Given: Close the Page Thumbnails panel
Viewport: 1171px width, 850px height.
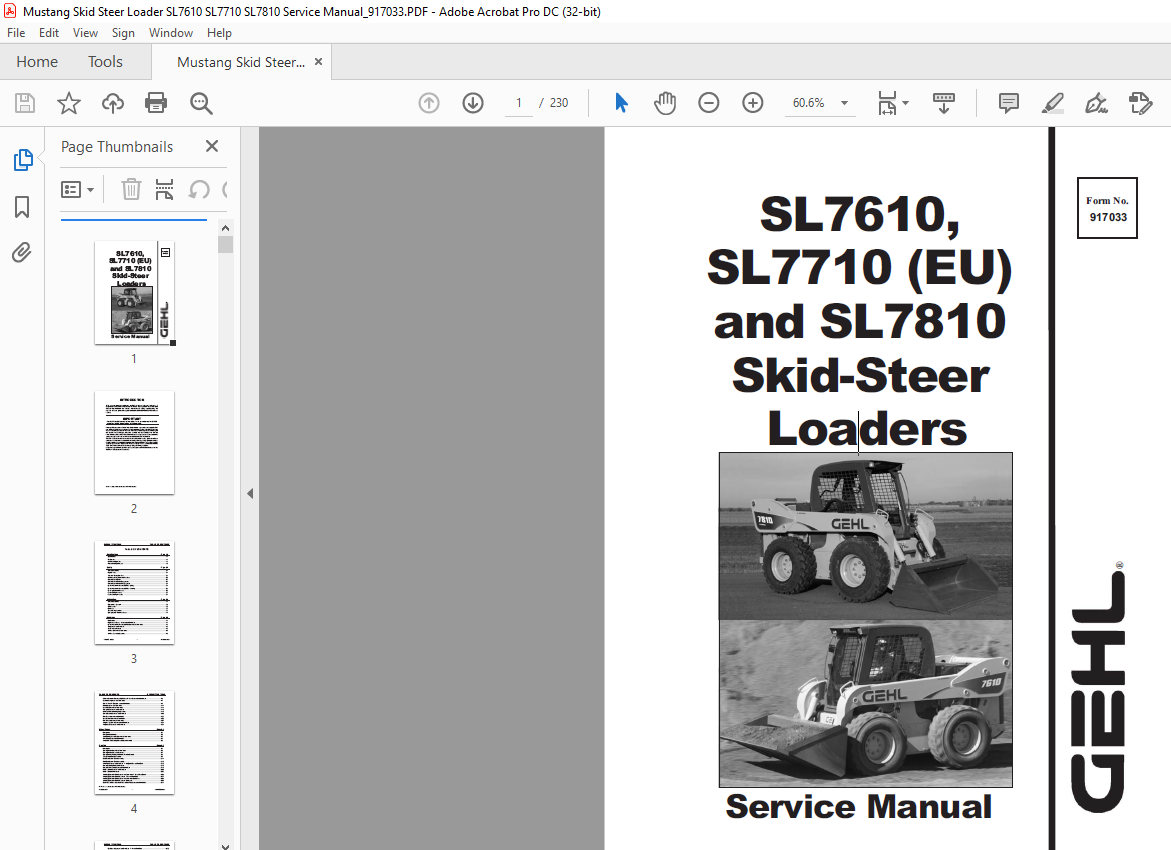Looking at the screenshot, I should (x=212, y=146).
